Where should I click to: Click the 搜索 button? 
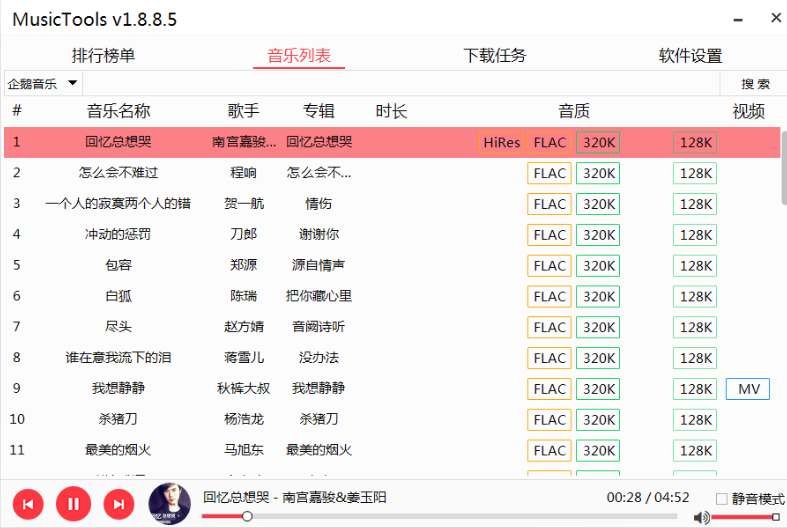pos(755,84)
